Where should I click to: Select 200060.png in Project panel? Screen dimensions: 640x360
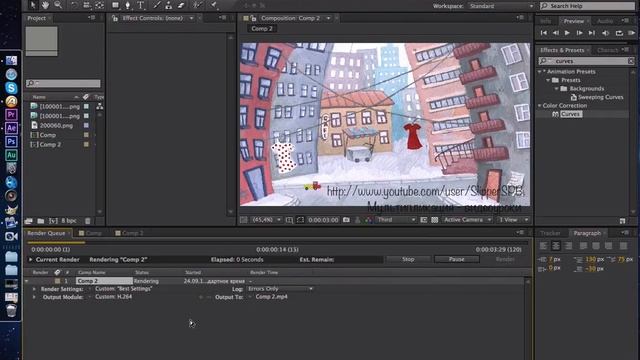[56, 125]
